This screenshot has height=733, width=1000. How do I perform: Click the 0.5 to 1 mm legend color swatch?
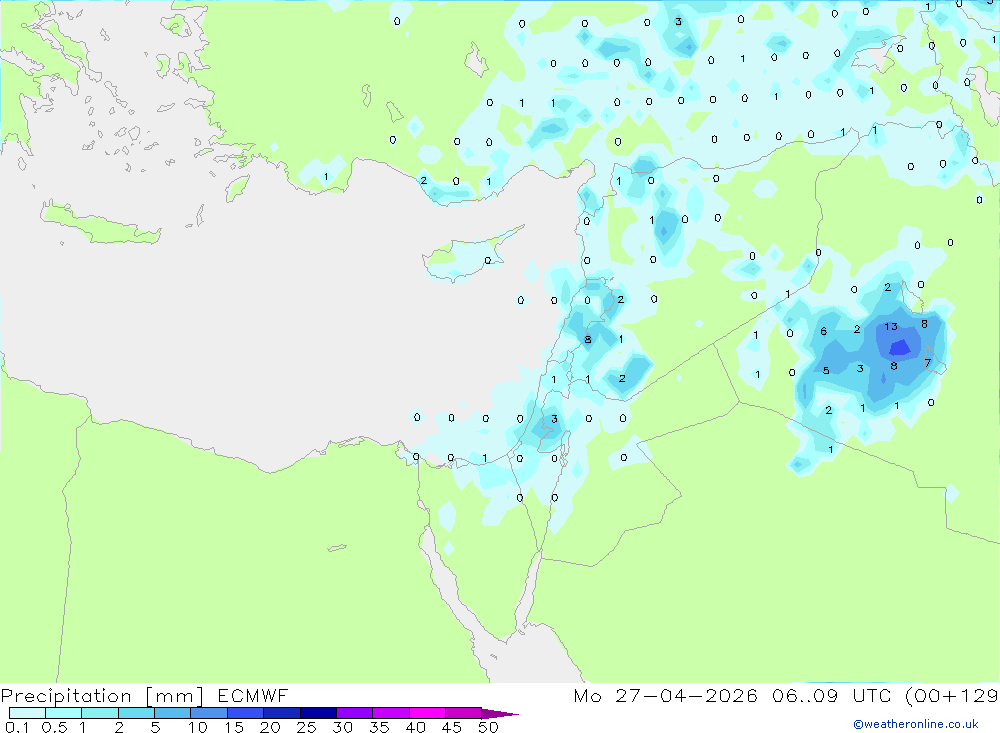coord(63,713)
